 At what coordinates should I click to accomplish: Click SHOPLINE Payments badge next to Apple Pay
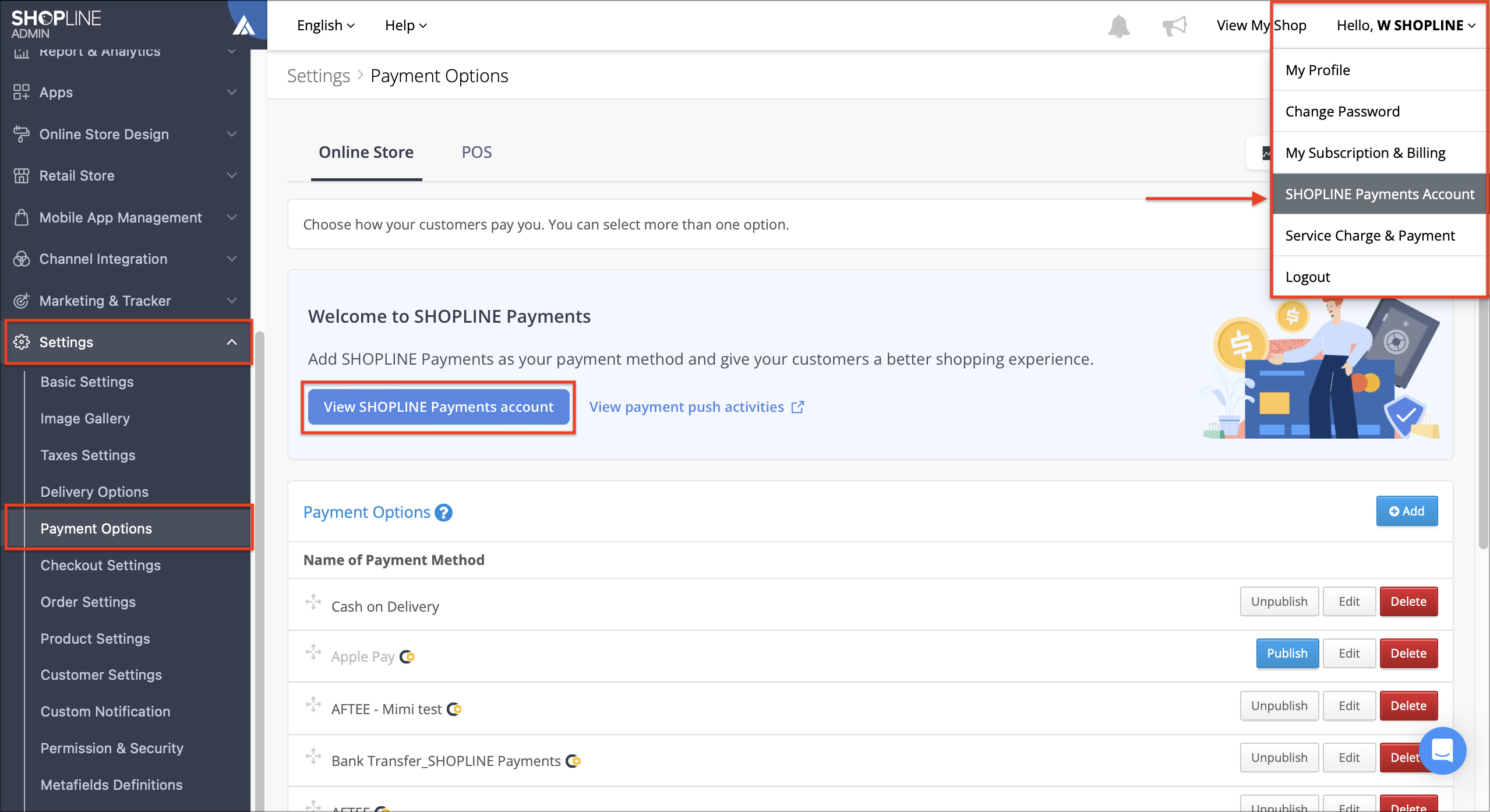pos(407,657)
